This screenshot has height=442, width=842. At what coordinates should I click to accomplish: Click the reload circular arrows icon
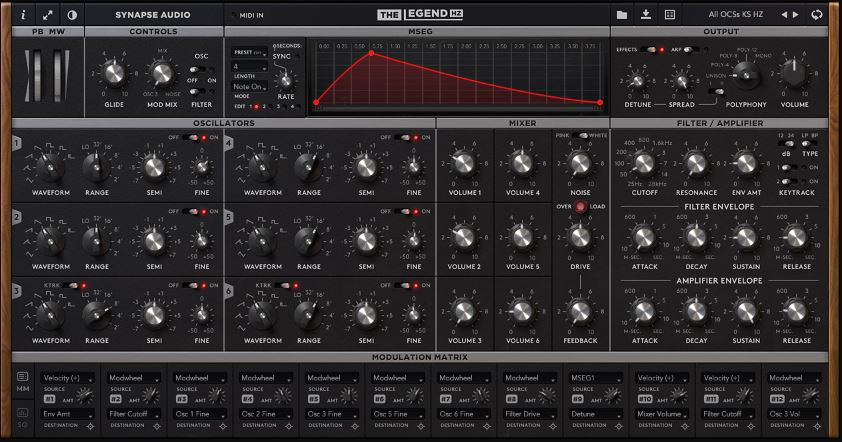point(817,15)
